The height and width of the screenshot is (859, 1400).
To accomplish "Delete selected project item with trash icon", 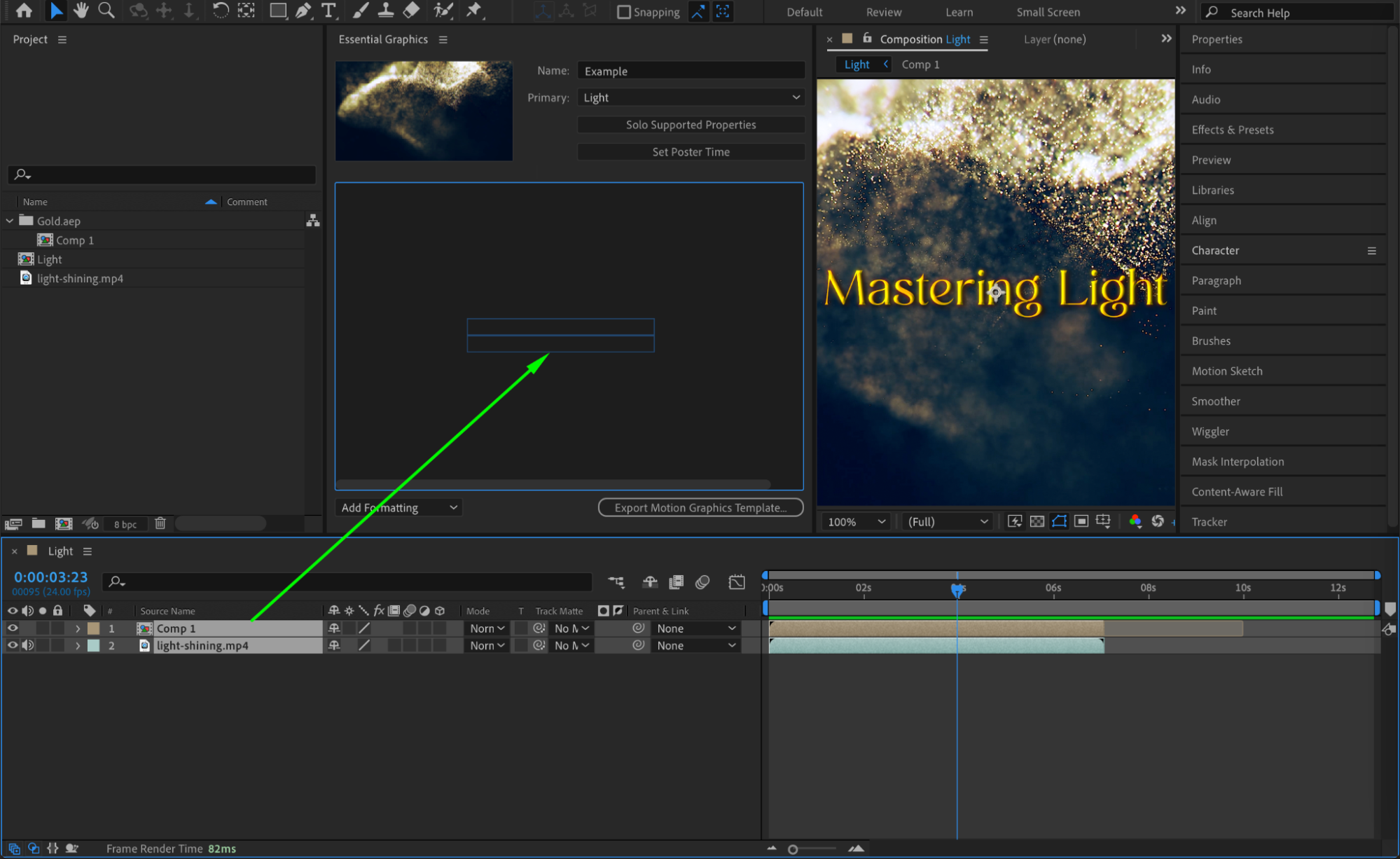I will pos(160,523).
